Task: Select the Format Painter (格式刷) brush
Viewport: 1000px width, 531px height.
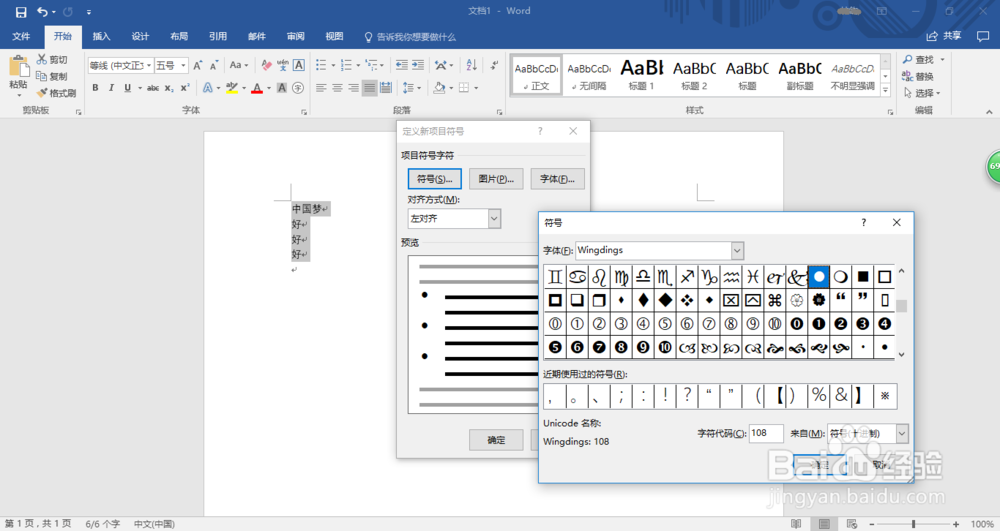Action: tap(42, 93)
